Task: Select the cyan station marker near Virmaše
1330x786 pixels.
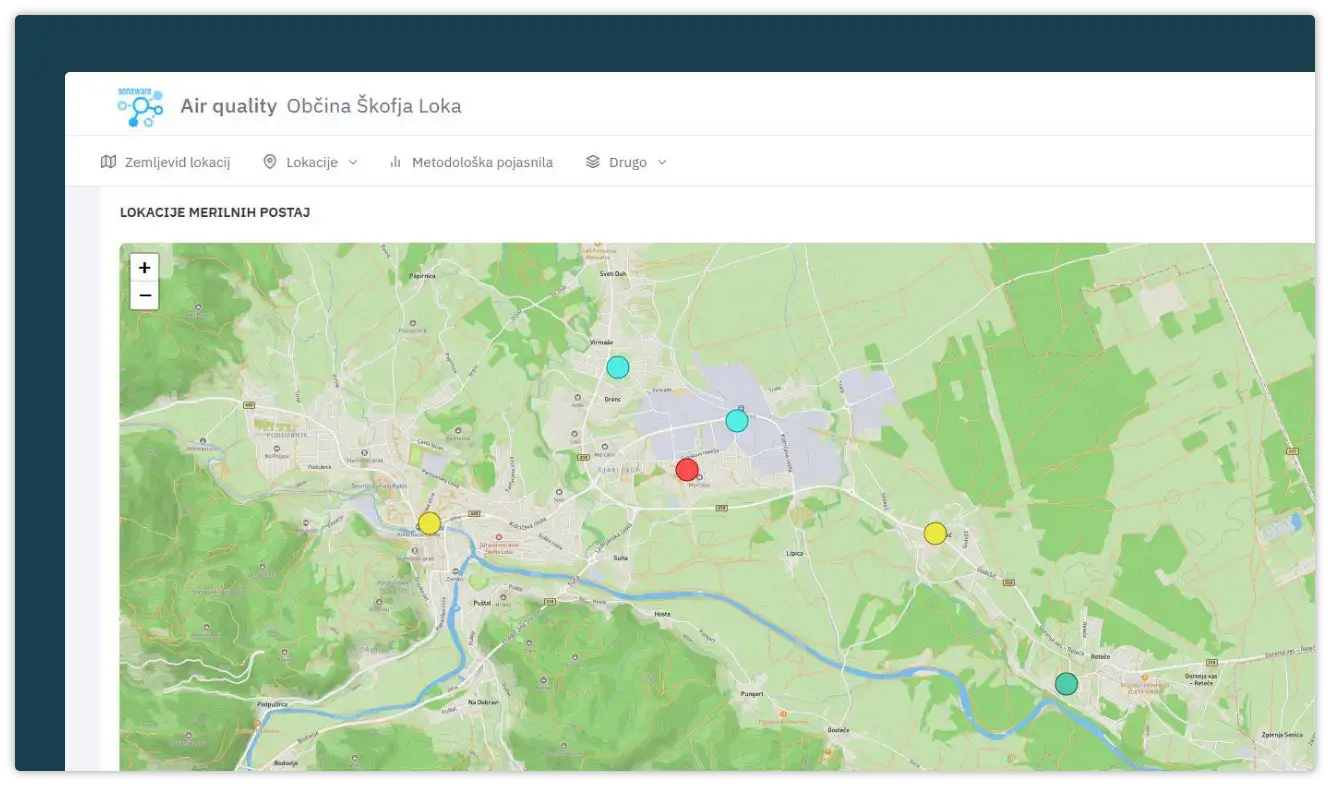Action: click(618, 367)
